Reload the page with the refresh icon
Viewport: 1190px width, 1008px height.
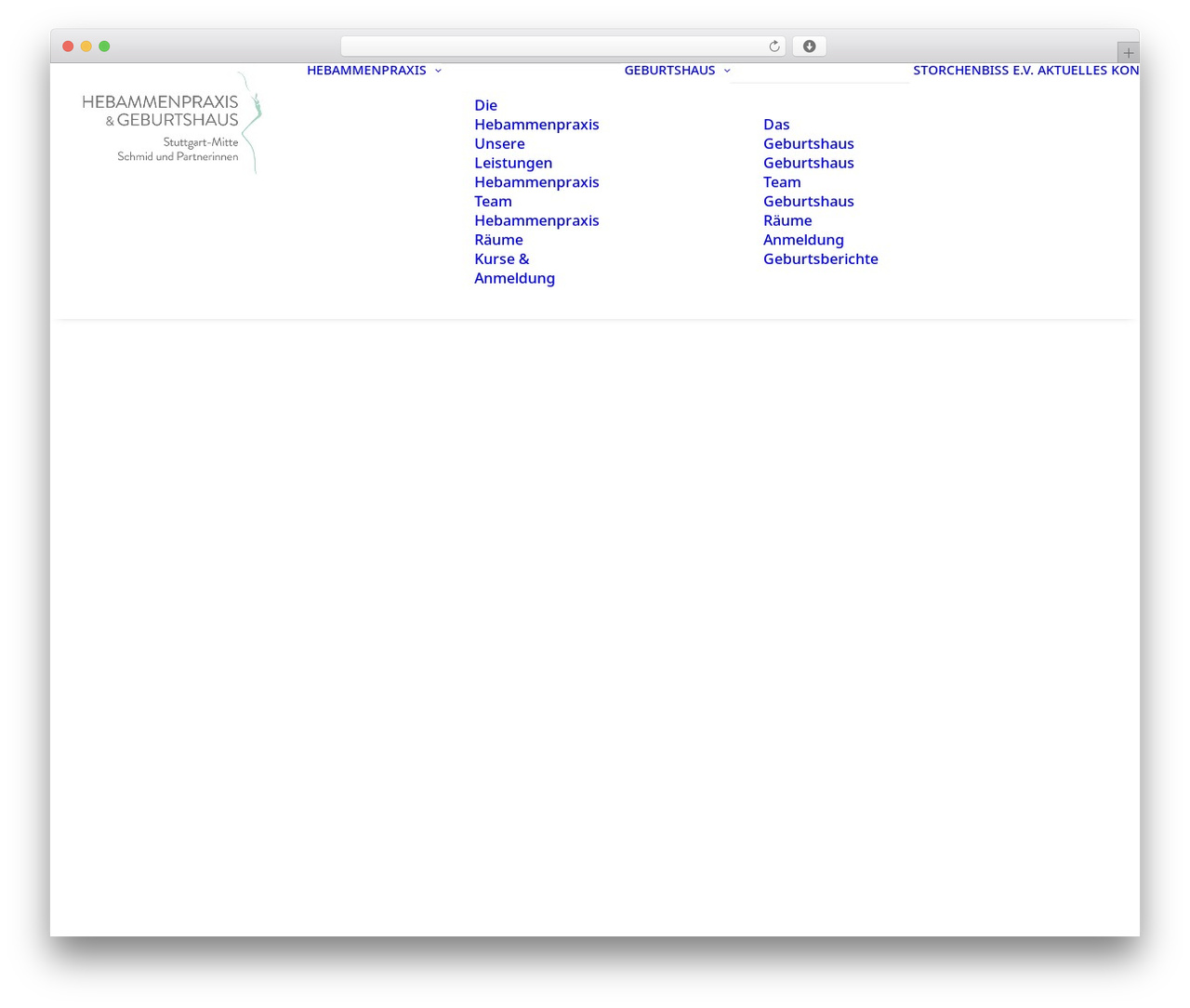773,46
